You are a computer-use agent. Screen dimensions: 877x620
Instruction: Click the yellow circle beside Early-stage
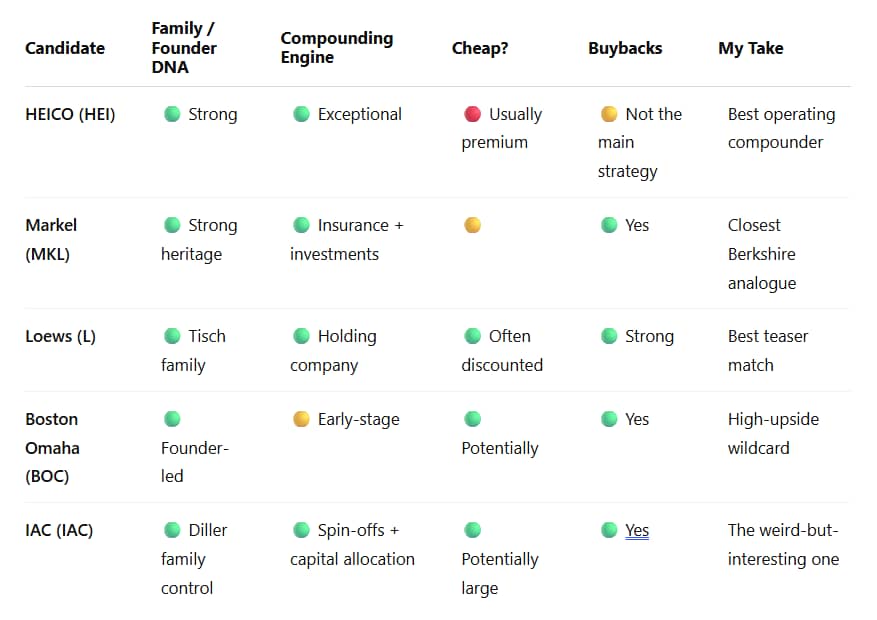(301, 419)
